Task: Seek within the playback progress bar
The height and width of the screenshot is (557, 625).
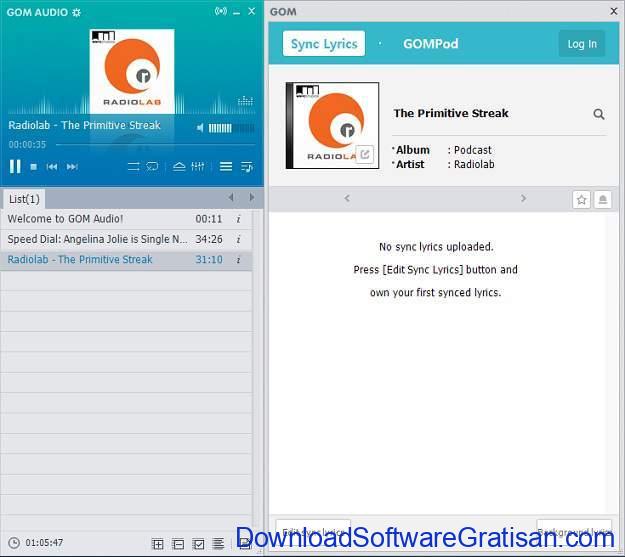Action: pyautogui.click(x=155, y=145)
